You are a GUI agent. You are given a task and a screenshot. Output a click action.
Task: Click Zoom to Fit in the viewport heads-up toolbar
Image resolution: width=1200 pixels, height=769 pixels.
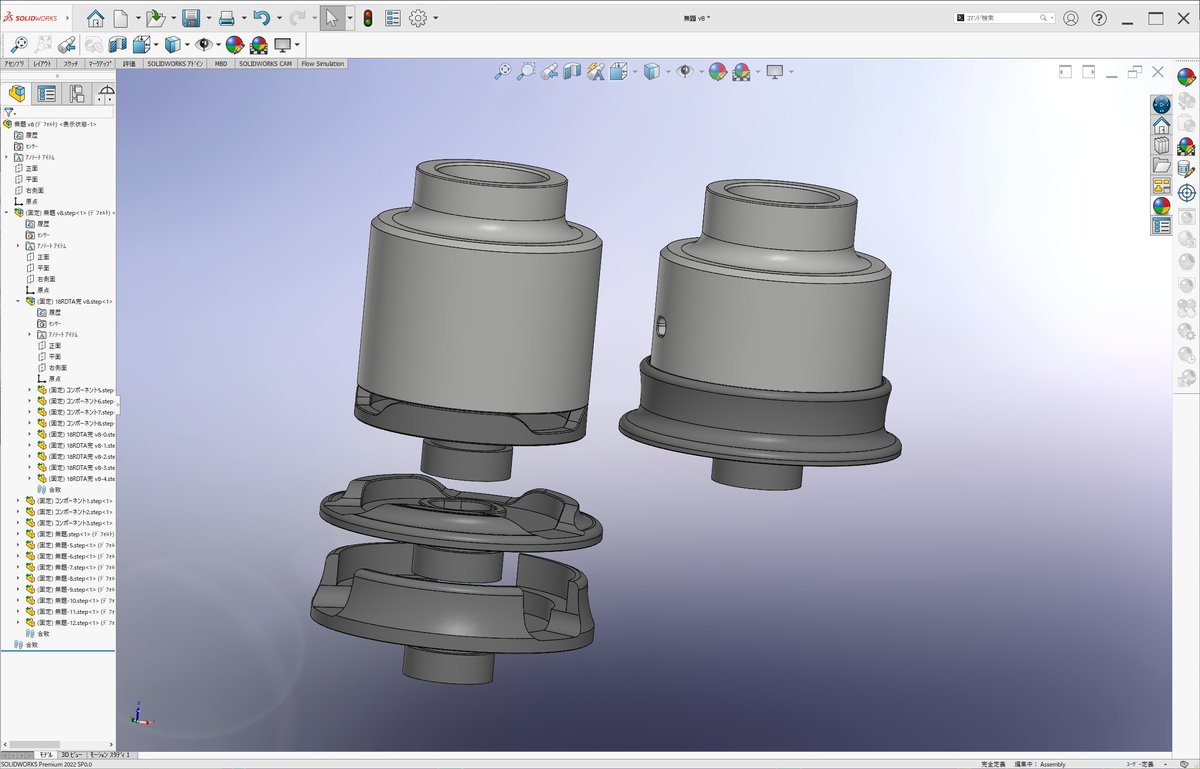[504, 71]
